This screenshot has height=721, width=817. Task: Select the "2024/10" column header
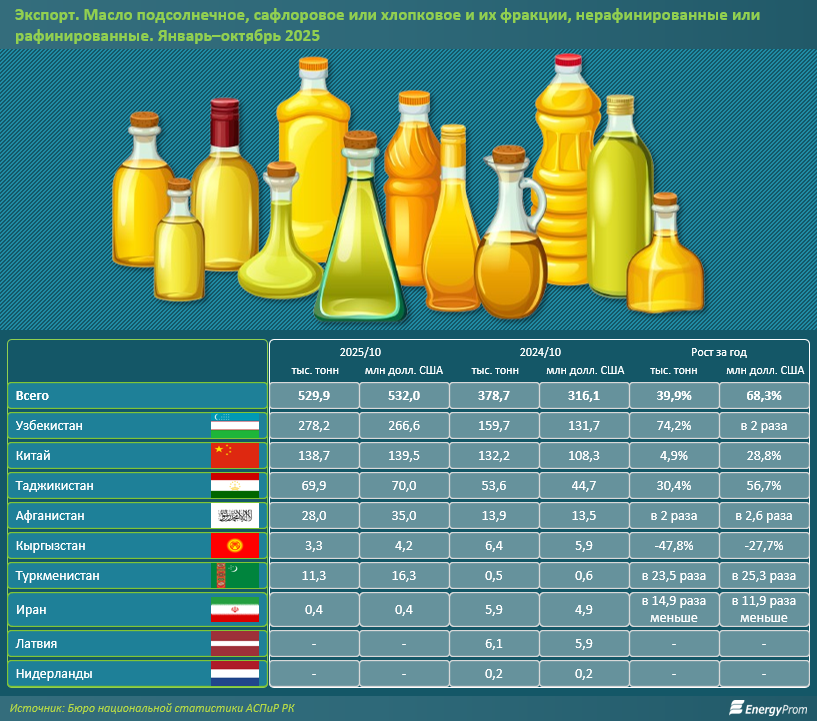pos(540,353)
